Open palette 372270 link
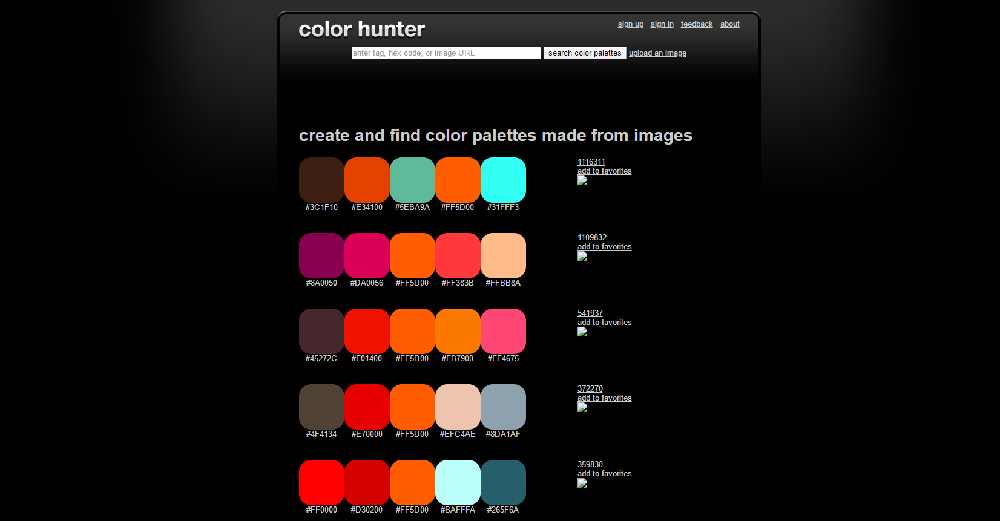Screen dimensions: 1000x521 (590, 388)
